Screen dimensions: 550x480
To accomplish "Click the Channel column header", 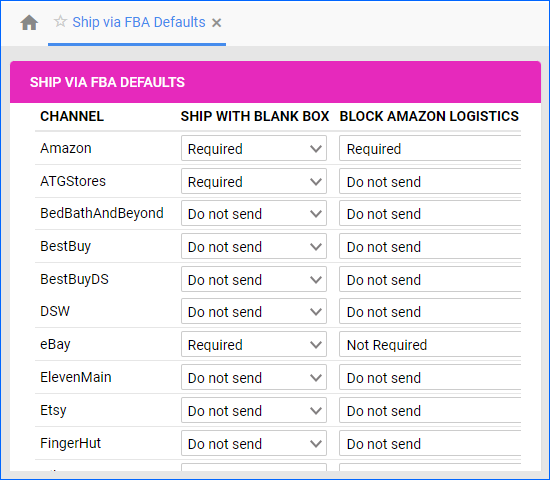I will [72, 116].
